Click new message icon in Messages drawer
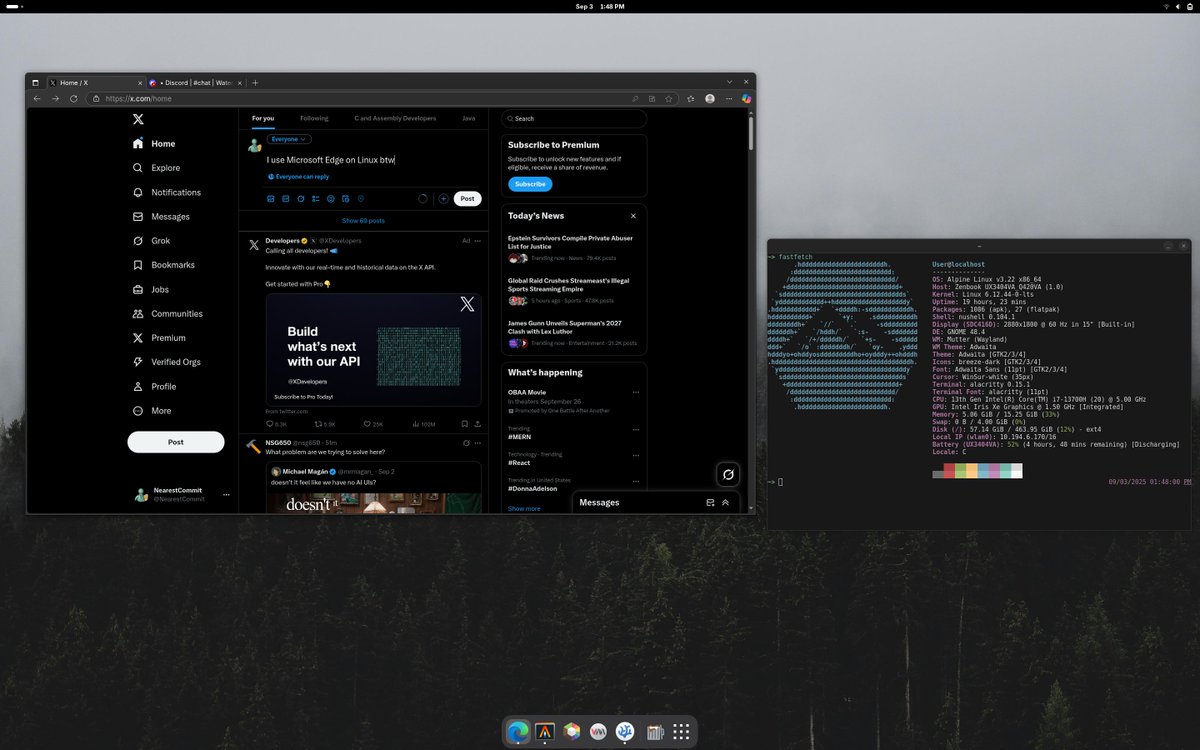The height and width of the screenshot is (750, 1200). click(x=710, y=502)
